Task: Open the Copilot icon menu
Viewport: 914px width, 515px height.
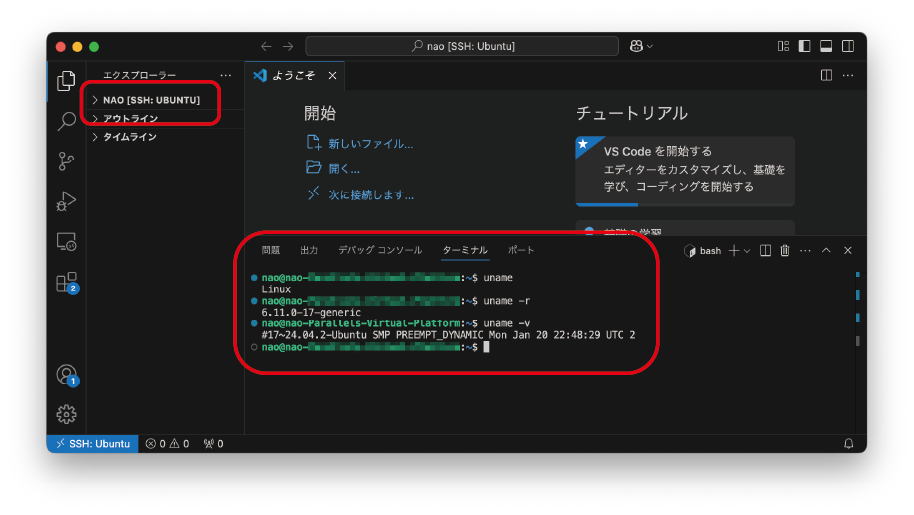Action: point(641,46)
